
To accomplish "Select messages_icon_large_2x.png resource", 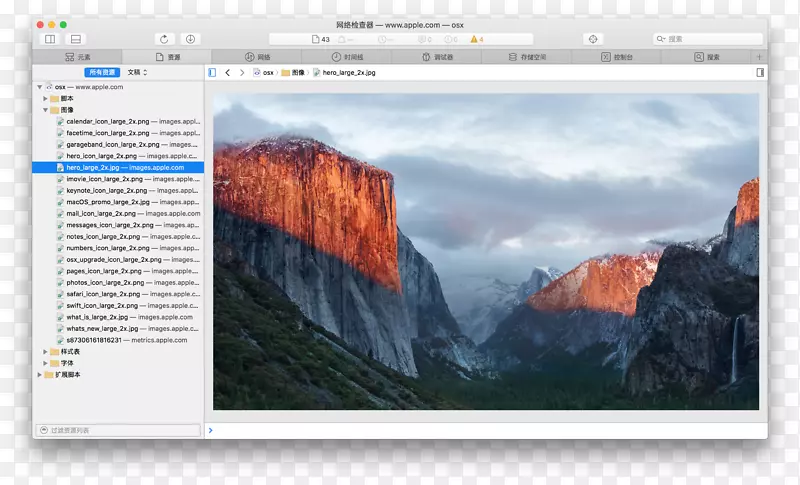I will (118, 225).
